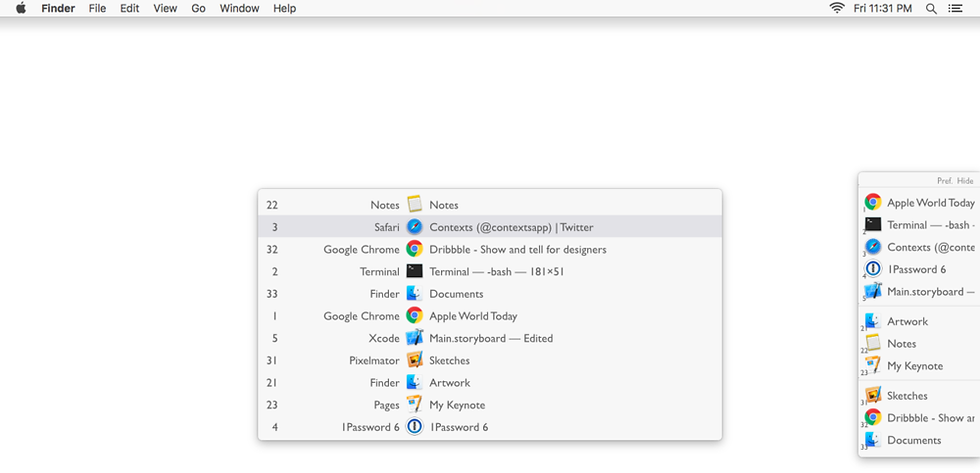This screenshot has width=980, height=473.
Task: Click number 22 in Notes row
Action: [x=272, y=205]
